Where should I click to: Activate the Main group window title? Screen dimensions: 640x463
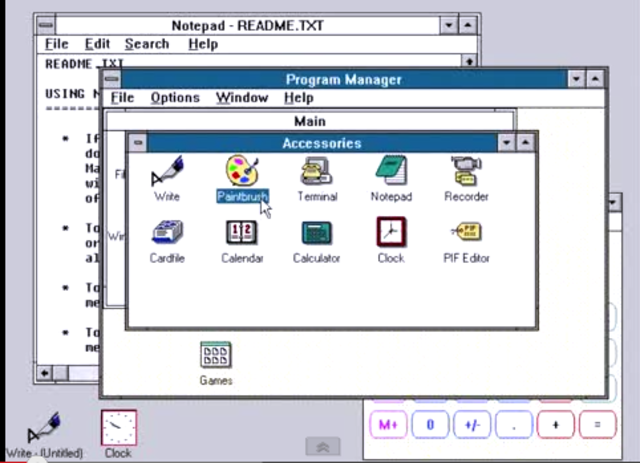click(310, 121)
